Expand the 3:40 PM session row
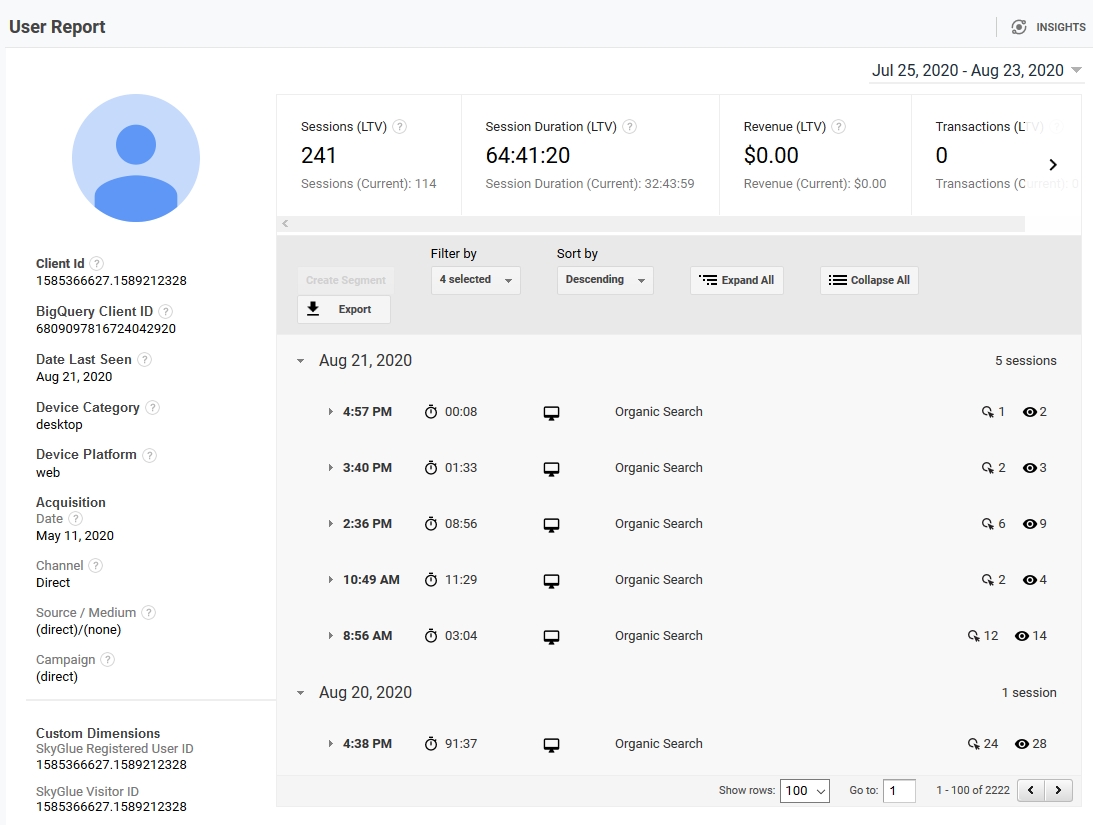 pyautogui.click(x=330, y=468)
